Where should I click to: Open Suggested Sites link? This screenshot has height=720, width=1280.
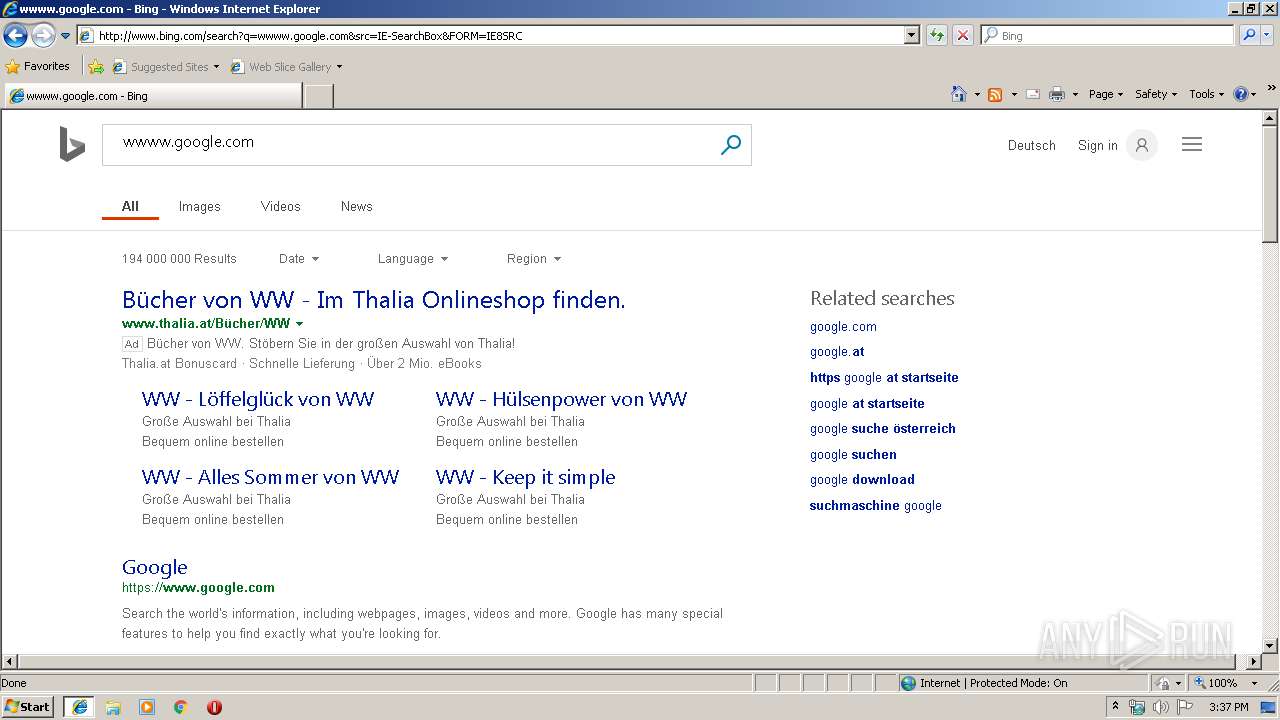coord(165,67)
